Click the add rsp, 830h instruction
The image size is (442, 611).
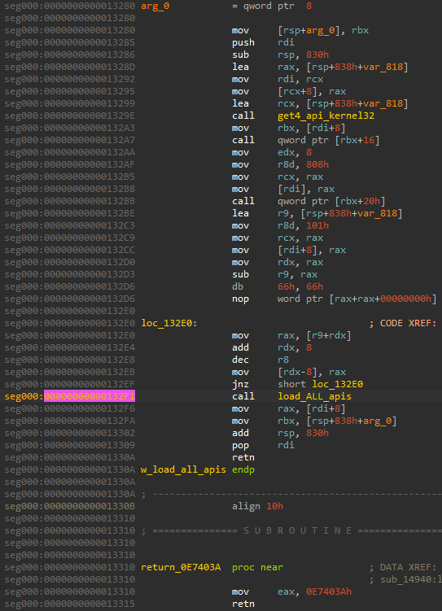[x=280, y=433]
